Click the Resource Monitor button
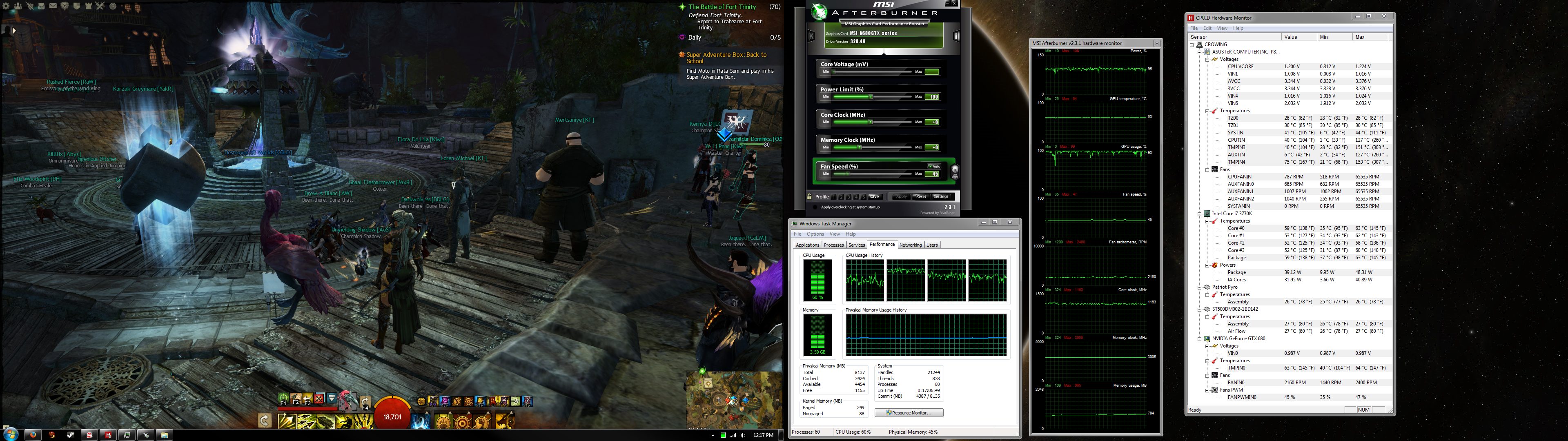Viewport: 1568px width, 441px height. tap(909, 413)
